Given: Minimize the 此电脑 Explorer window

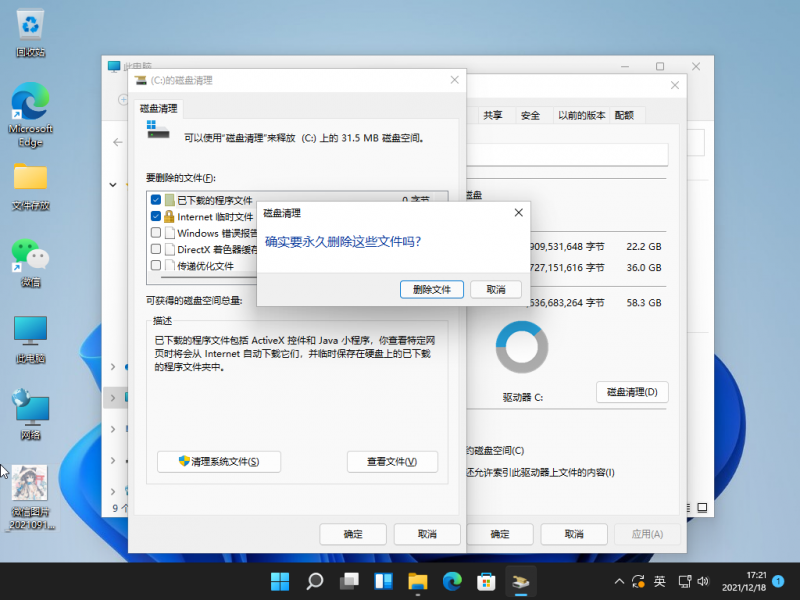Looking at the screenshot, I should [x=625, y=66].
